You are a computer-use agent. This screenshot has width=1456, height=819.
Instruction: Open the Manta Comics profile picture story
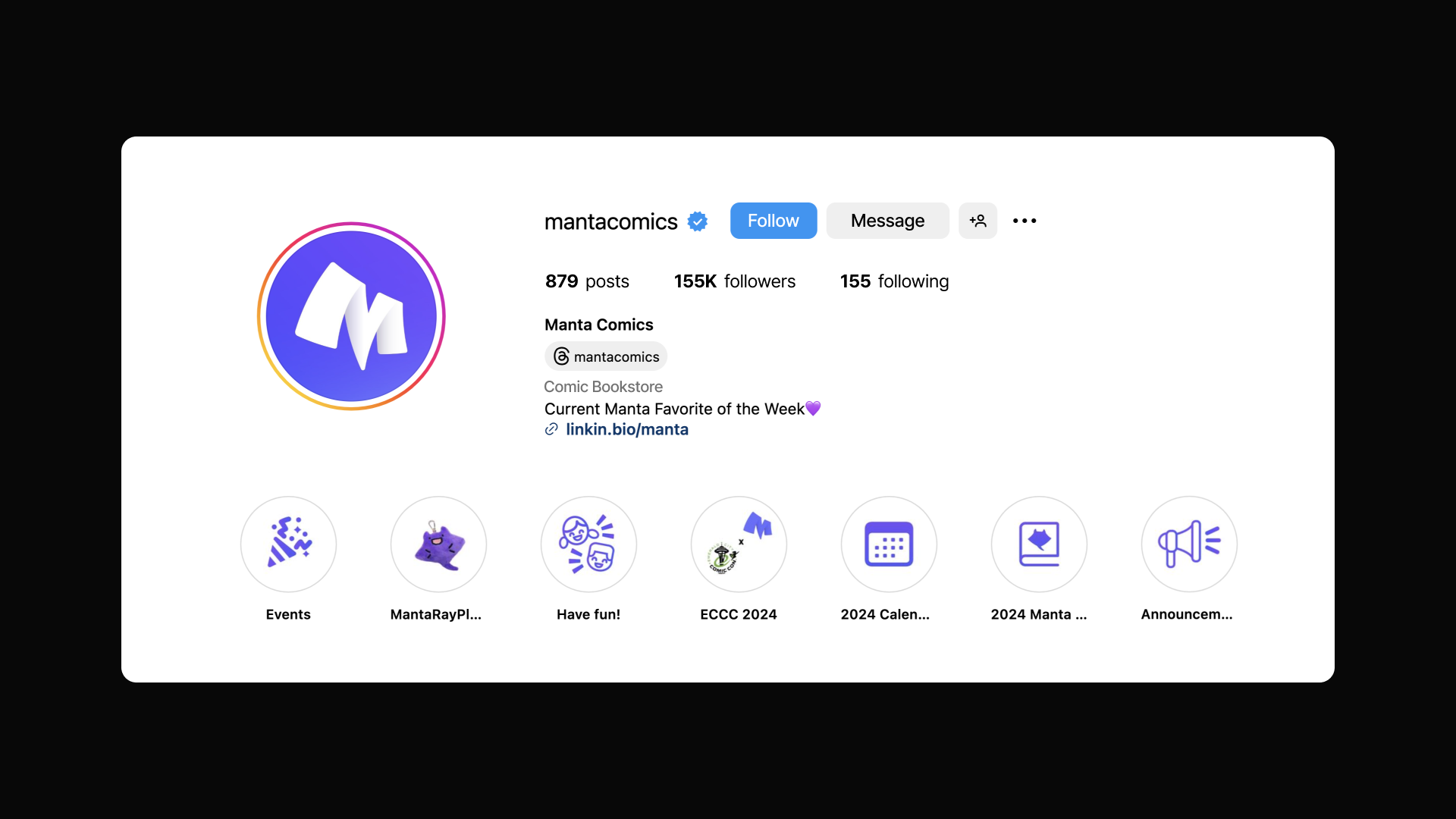click(351, 316)
